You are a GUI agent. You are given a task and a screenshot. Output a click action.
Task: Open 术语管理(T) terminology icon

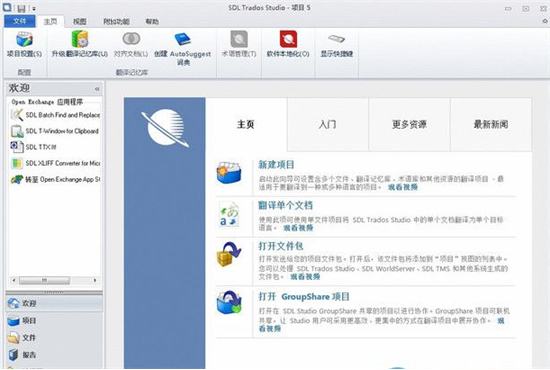click(239, 39)
